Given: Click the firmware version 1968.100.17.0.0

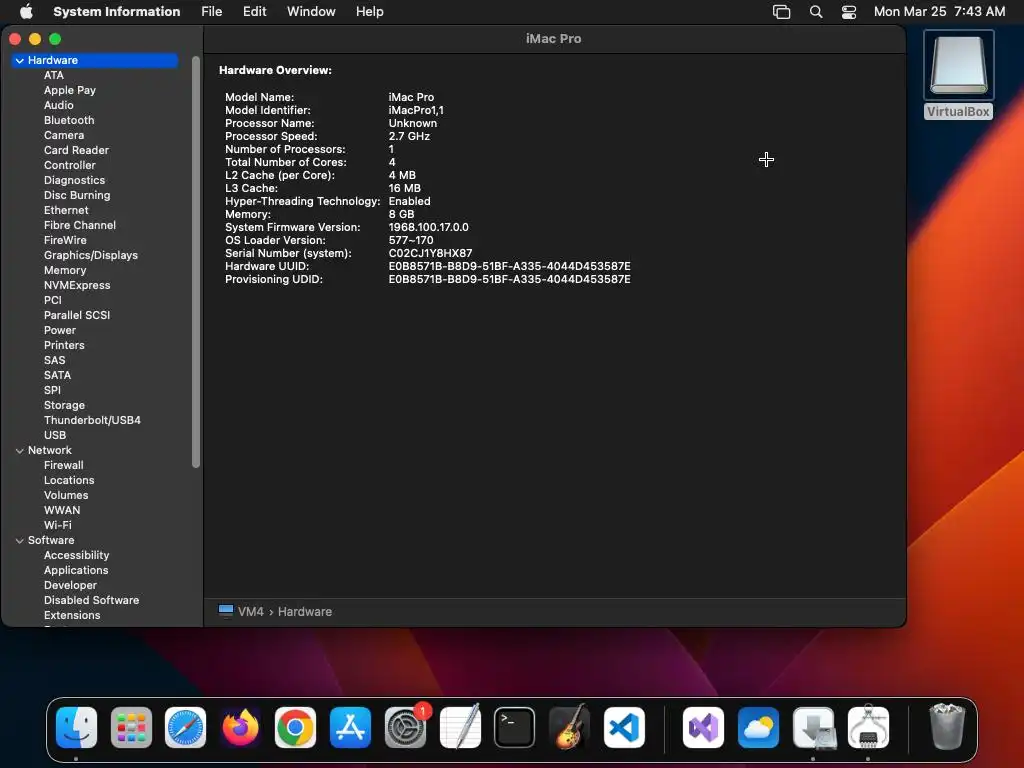Looking at the screenshot, I should [428, 227].
